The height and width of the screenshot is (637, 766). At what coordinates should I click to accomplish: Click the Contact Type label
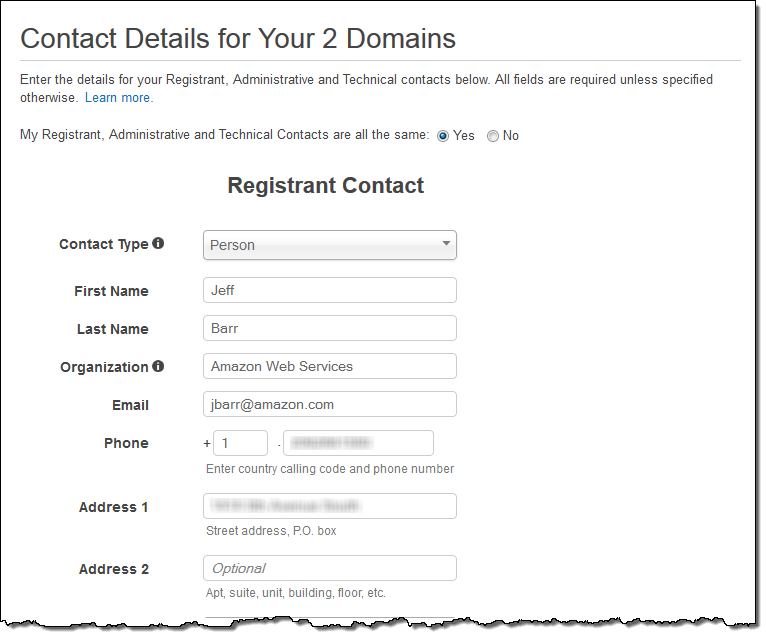pyautogui.click(x=103, y=244)
